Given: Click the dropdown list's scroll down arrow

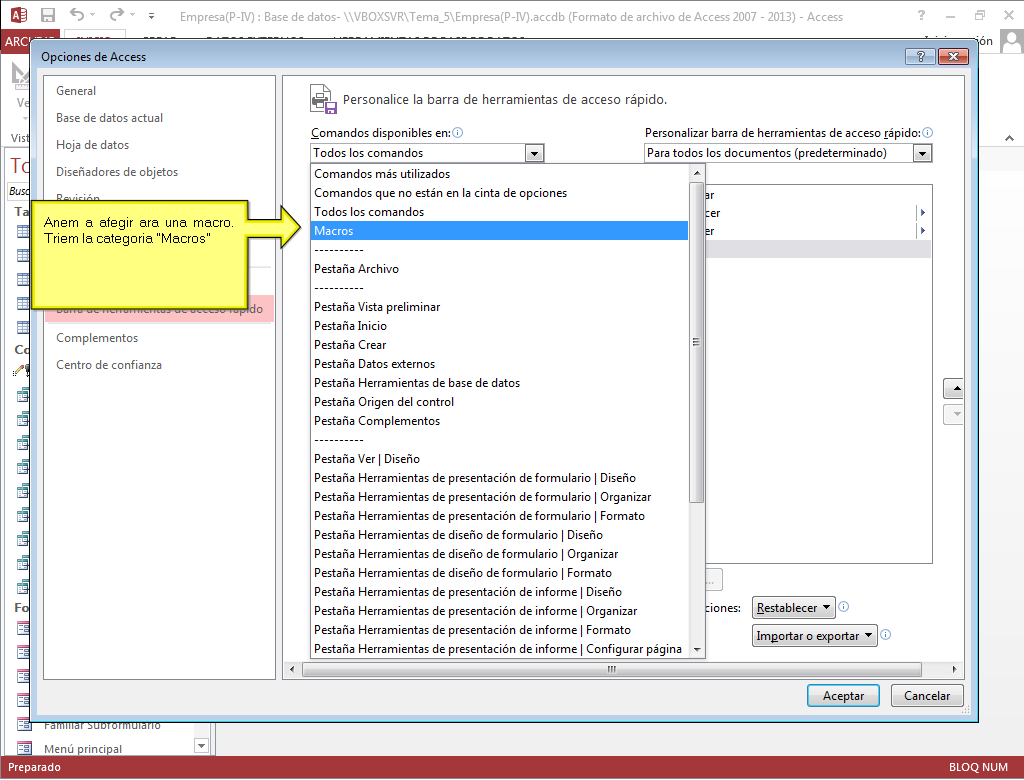Looking at the screenshot, I should pos(697,649).
